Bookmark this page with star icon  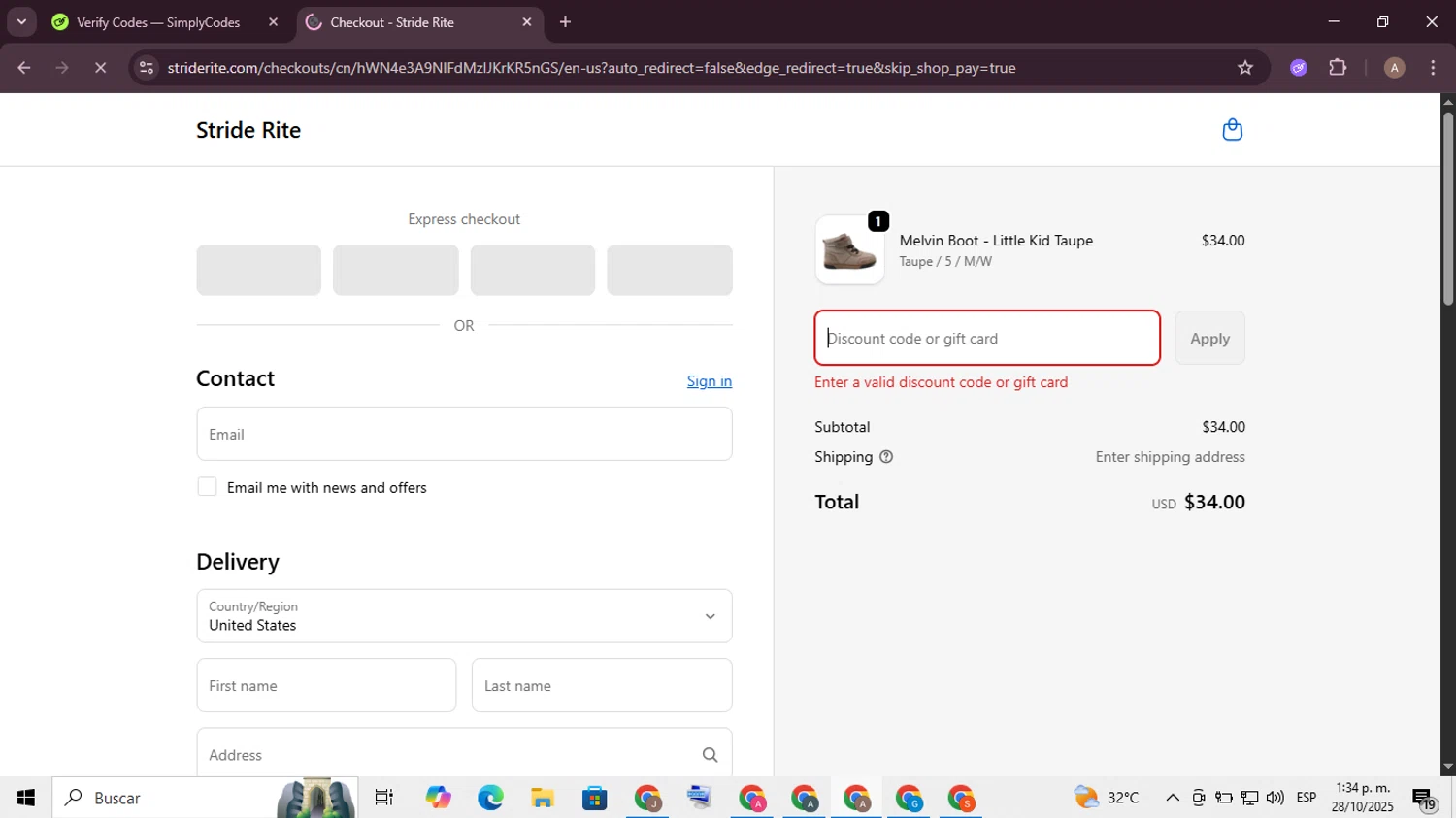click(x=1245, y=68)
